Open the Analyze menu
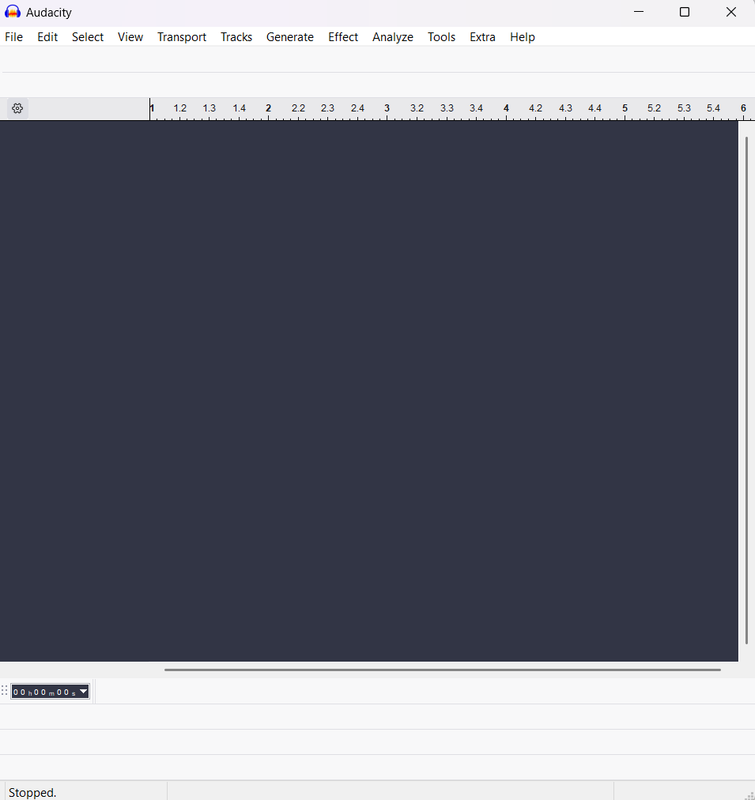This screenshot has height=800, width=755. coord(393,37)
